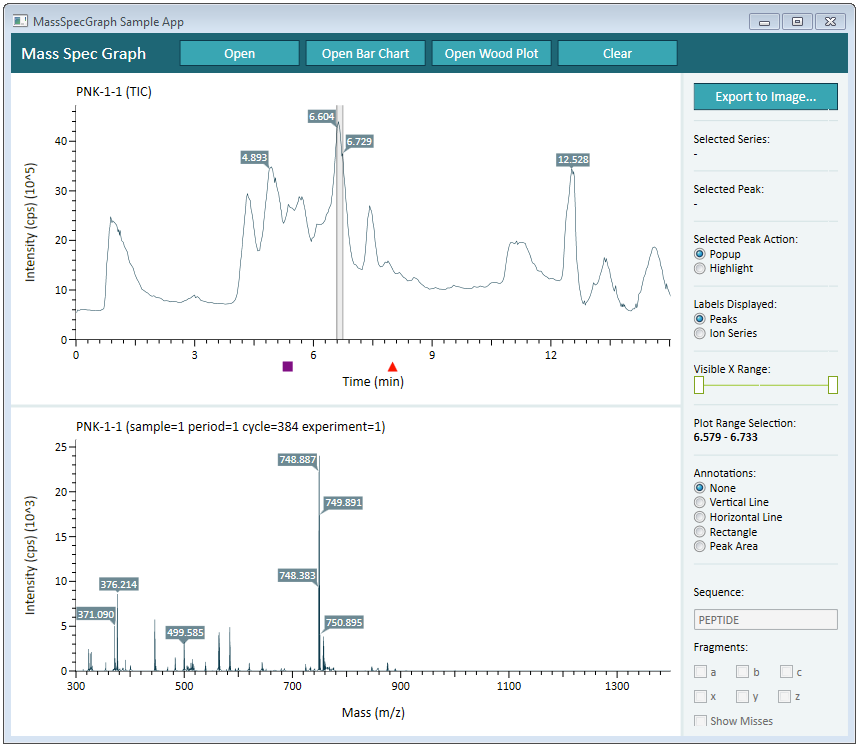863x754 pixels.
Task: Click the 6.604 peak label
Action: click(321, 117)
